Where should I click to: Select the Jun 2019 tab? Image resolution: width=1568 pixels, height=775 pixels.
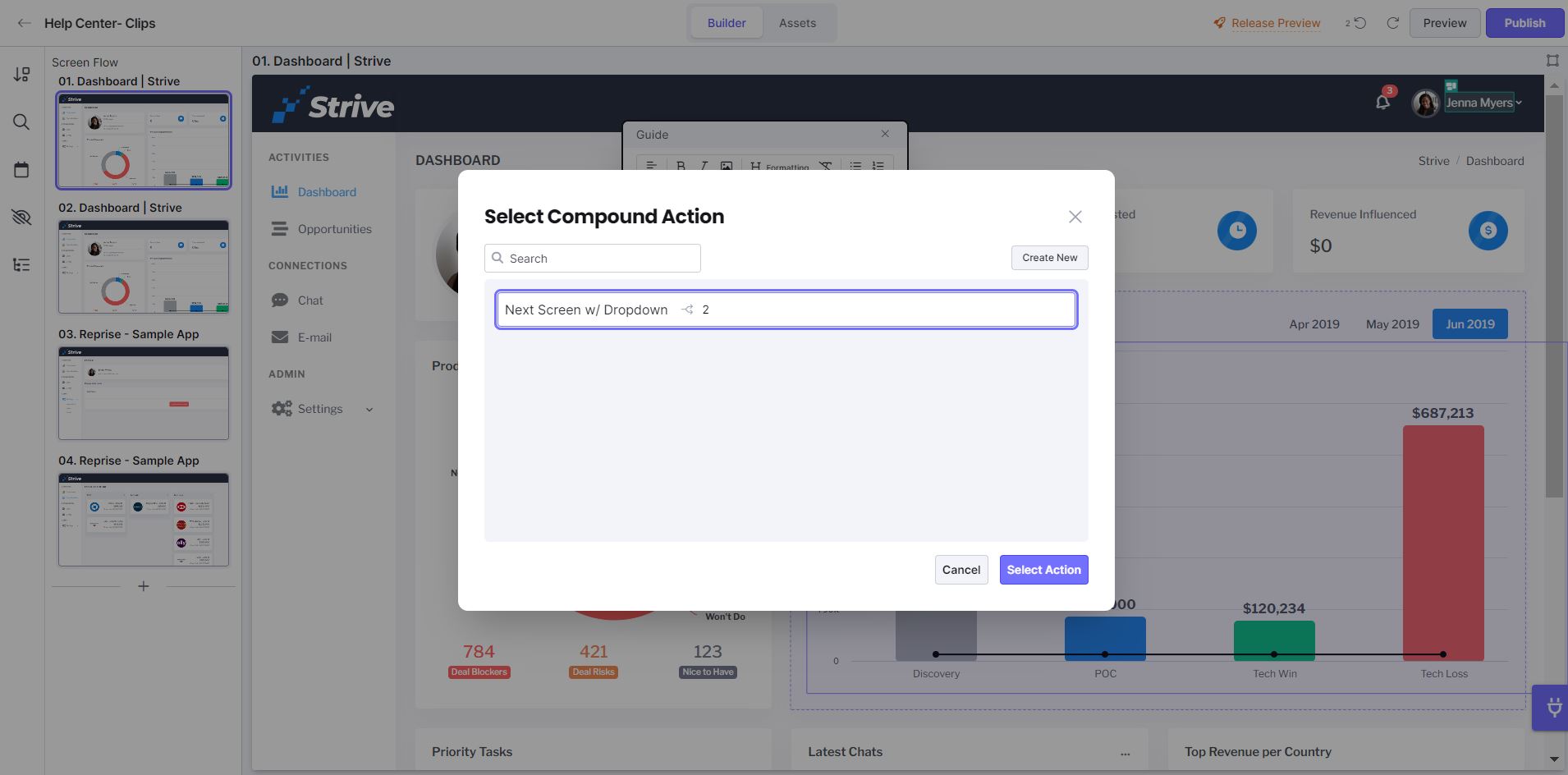[1470, 324]
